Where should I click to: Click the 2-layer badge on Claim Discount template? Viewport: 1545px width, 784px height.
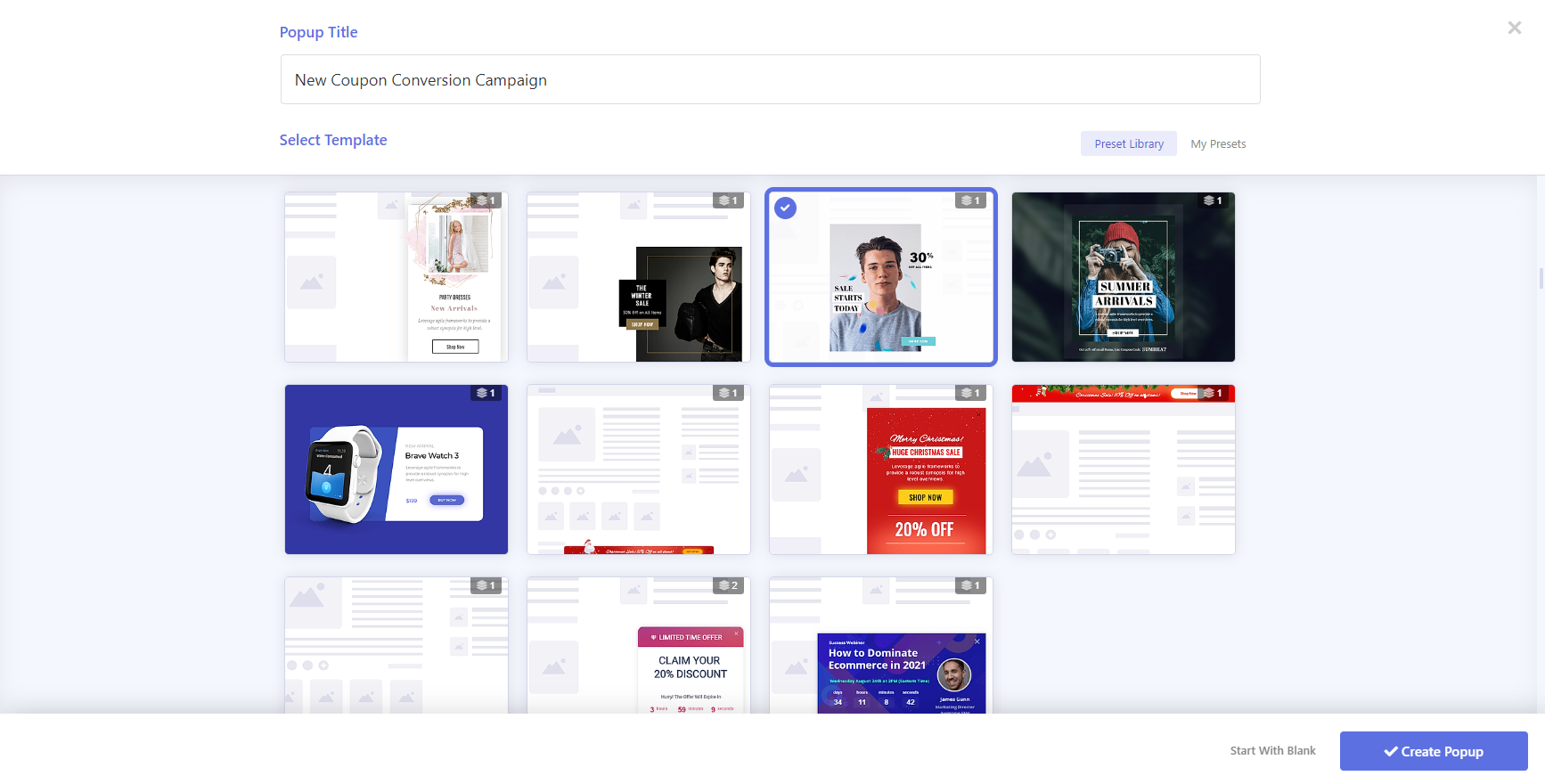click(728, 585)
